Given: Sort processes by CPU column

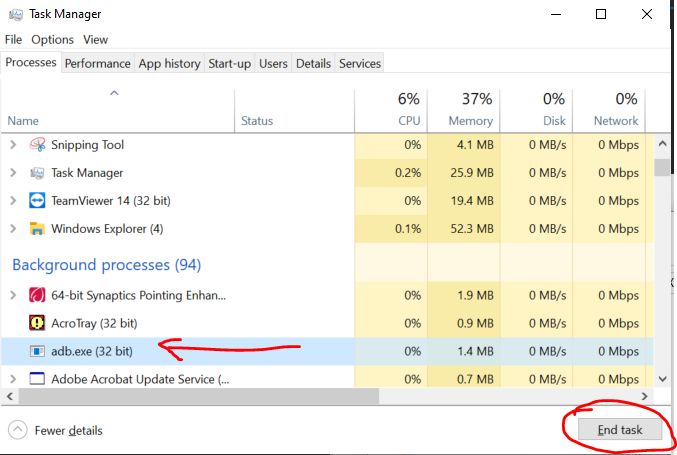Looking at the screenshot, I should [391, 111].
